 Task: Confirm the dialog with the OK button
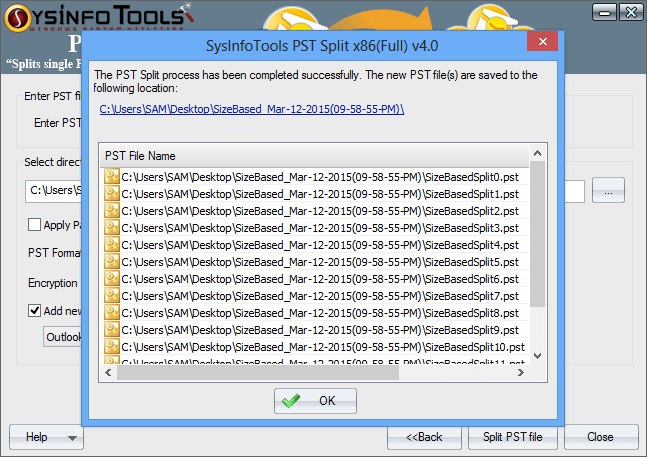(315, 400)
